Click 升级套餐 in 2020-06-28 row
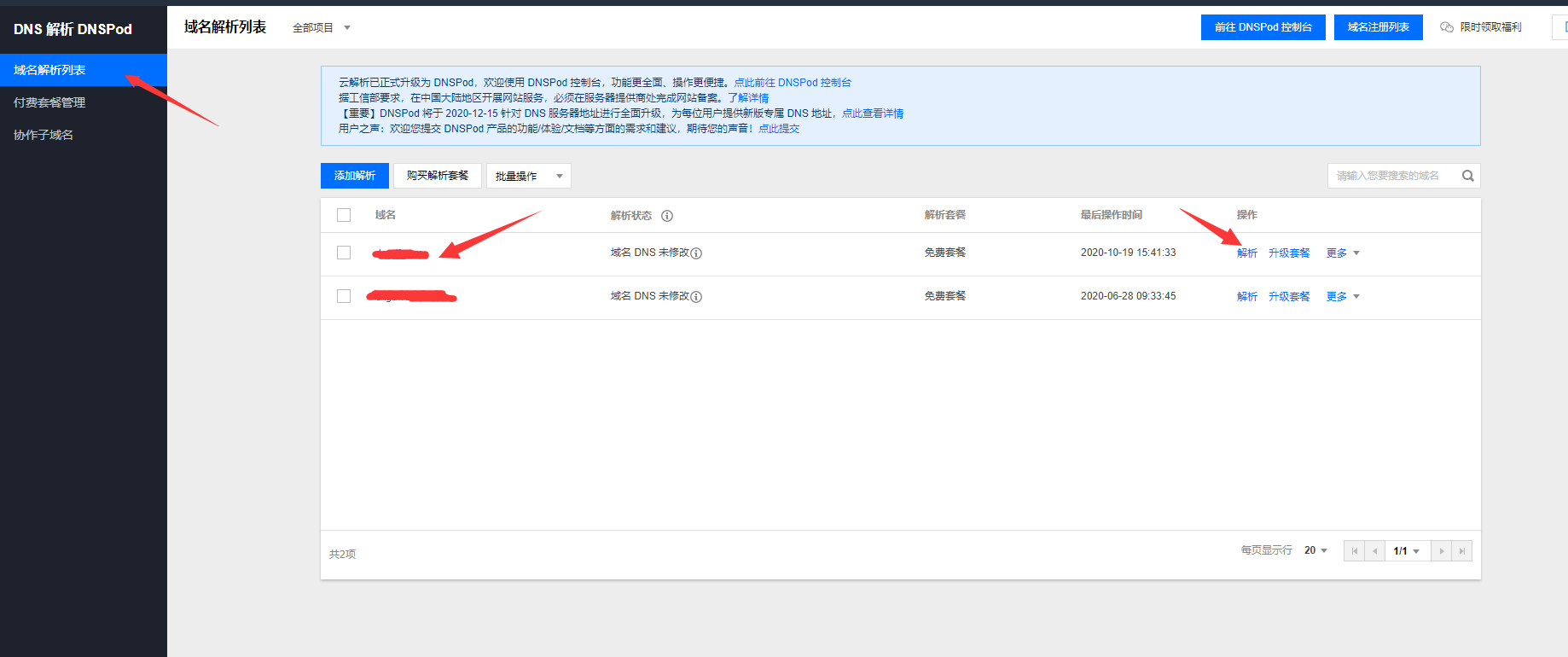Viewport: 1568px width, 657px height. (1289, 297)
